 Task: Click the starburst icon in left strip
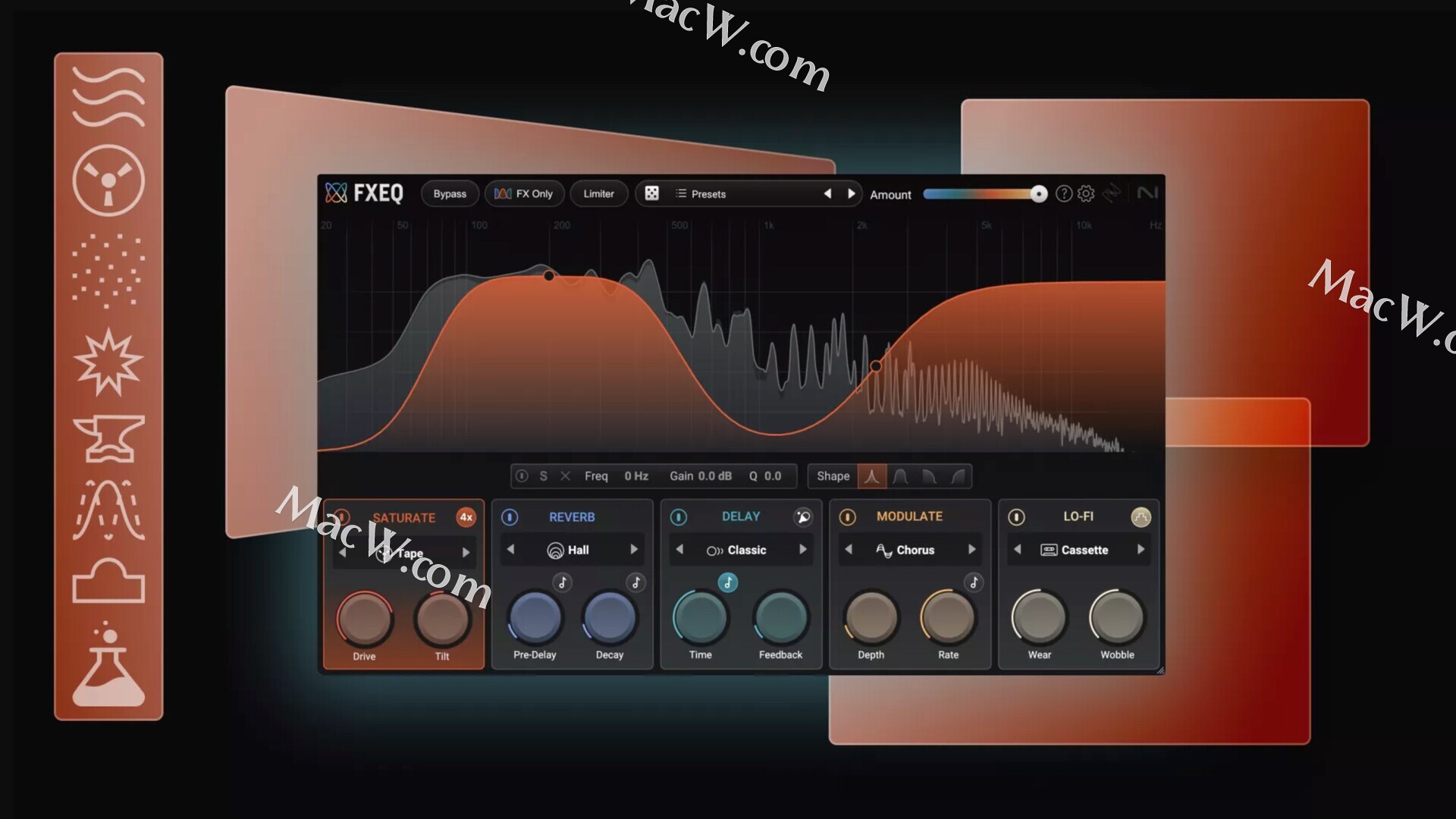(108, 362)
